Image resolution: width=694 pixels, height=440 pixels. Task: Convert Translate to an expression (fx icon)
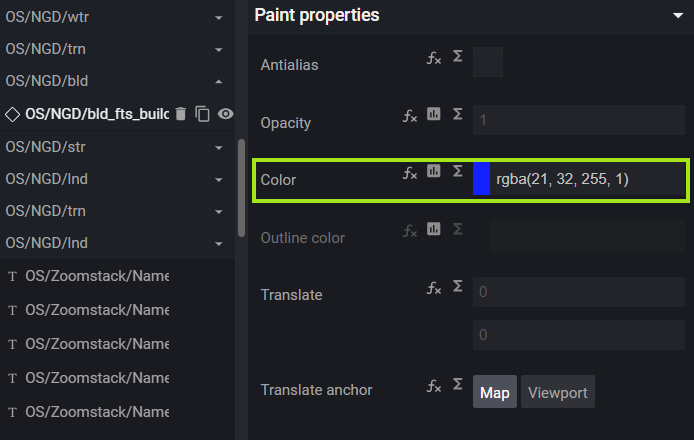[433, 287]
